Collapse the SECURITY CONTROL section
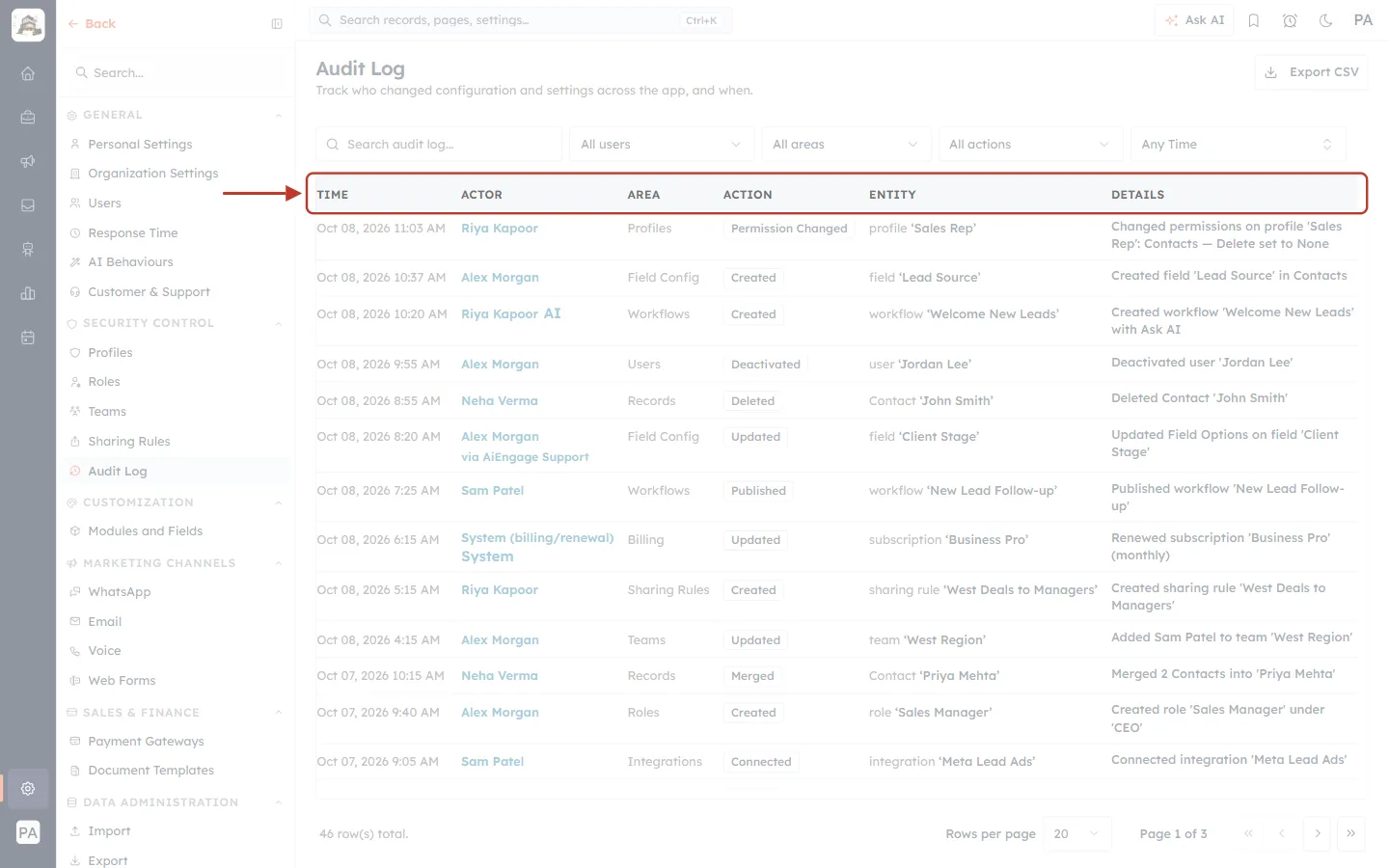The image size is (1389, 868). [x=279, y=324]
